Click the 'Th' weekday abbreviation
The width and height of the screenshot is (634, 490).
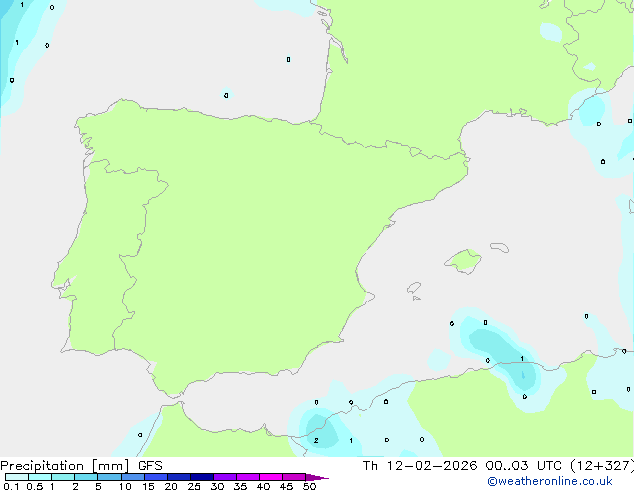pyautogui.click(x=370, y=466)
